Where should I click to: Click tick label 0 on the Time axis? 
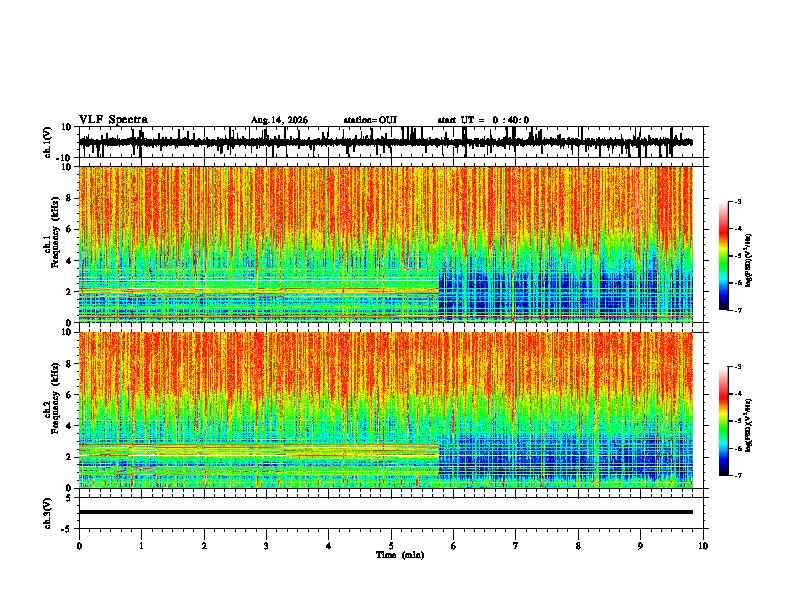79,546
